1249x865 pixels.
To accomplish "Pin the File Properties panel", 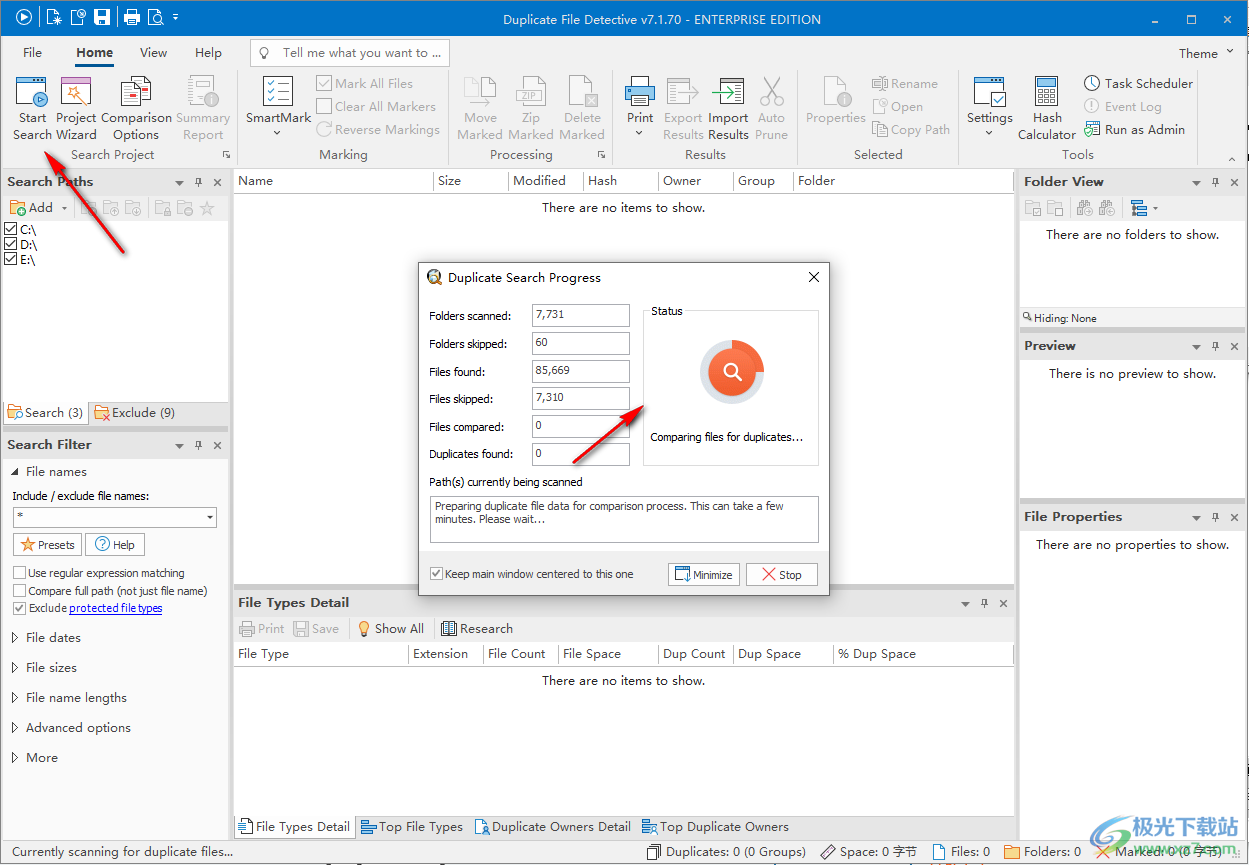I will (x=1215, y=517).
